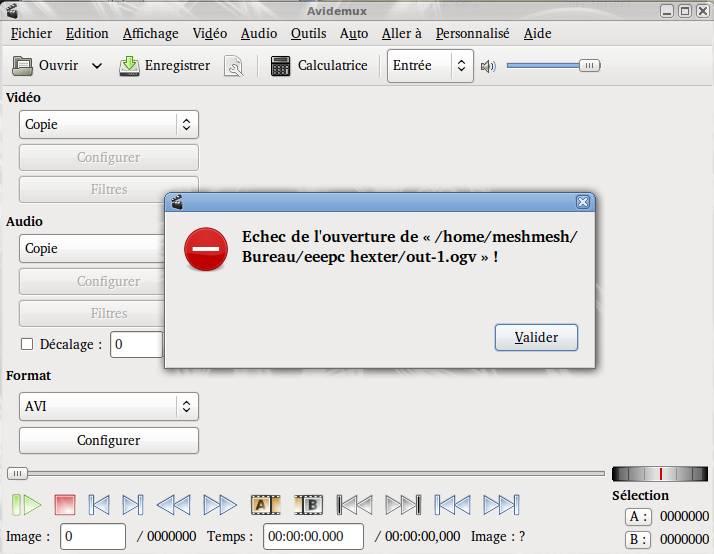Set selection marker B icon
Image resolution: width=714 pixels, height=554 pixels.
[x=308, y=505]
